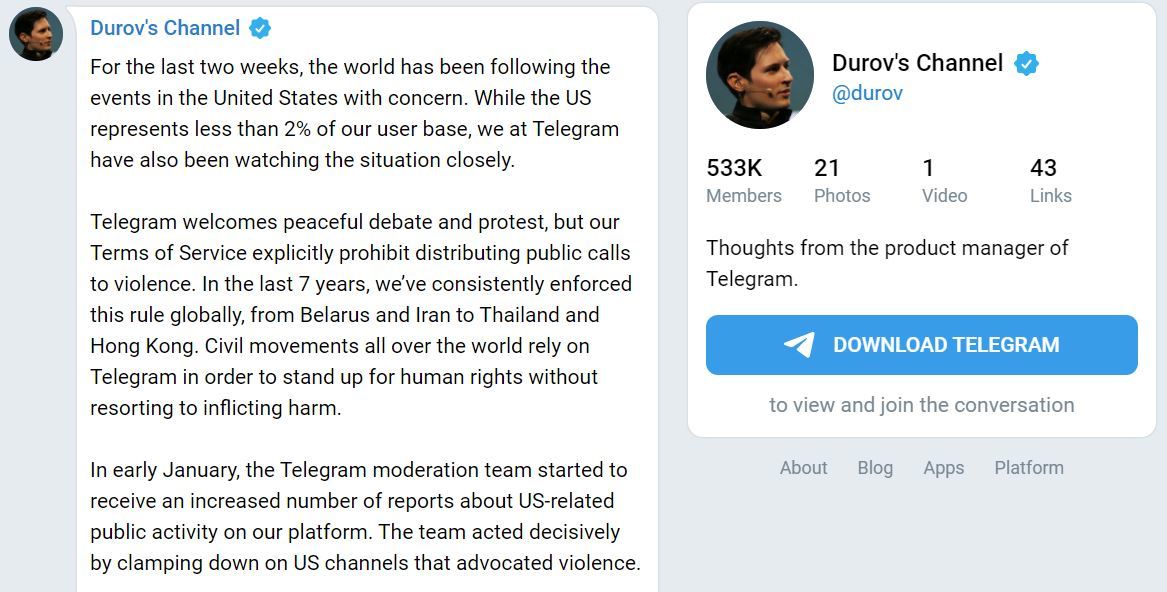The height and width of the screenshot is (592, 1167).
Task: Click the text to view and join the conversation
Action: point(921,404)
